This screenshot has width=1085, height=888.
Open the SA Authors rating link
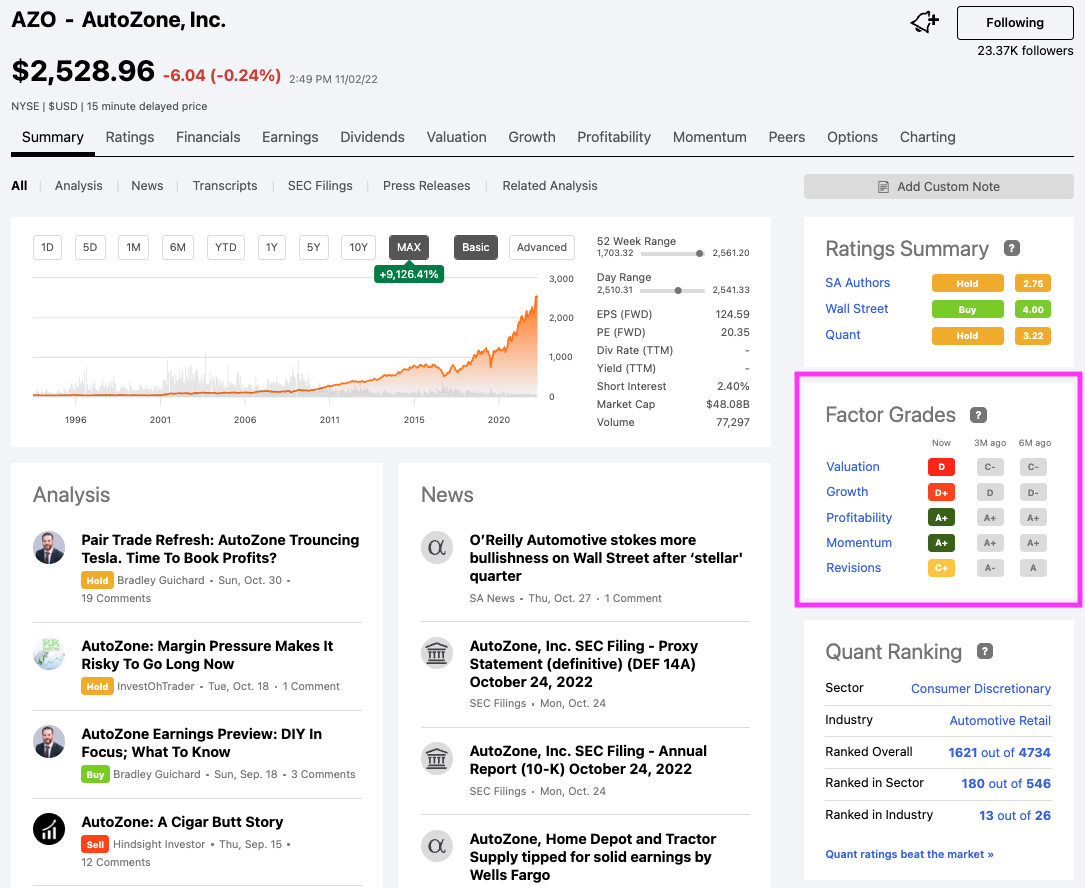857,282
